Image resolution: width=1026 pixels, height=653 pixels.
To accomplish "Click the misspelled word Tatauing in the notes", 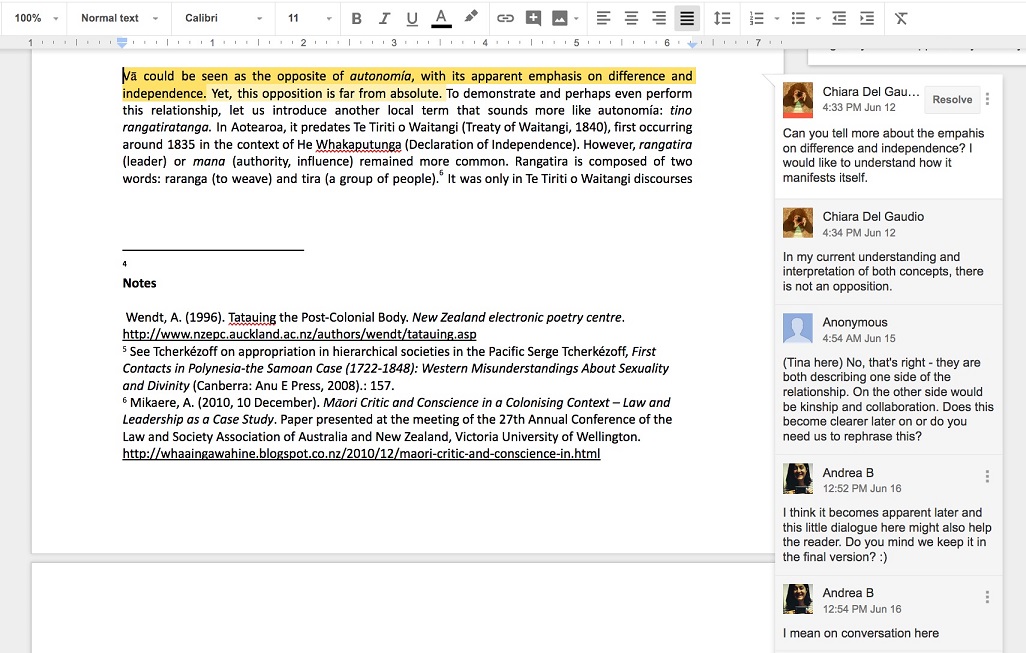I will click(x=252, y=318).
